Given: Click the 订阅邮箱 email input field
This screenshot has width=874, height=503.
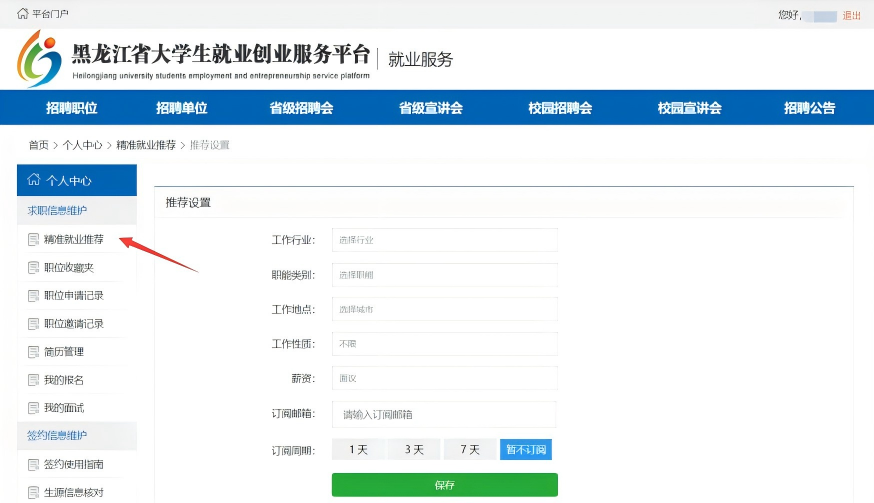Looking at the screenshot, I should pos(444,414).
